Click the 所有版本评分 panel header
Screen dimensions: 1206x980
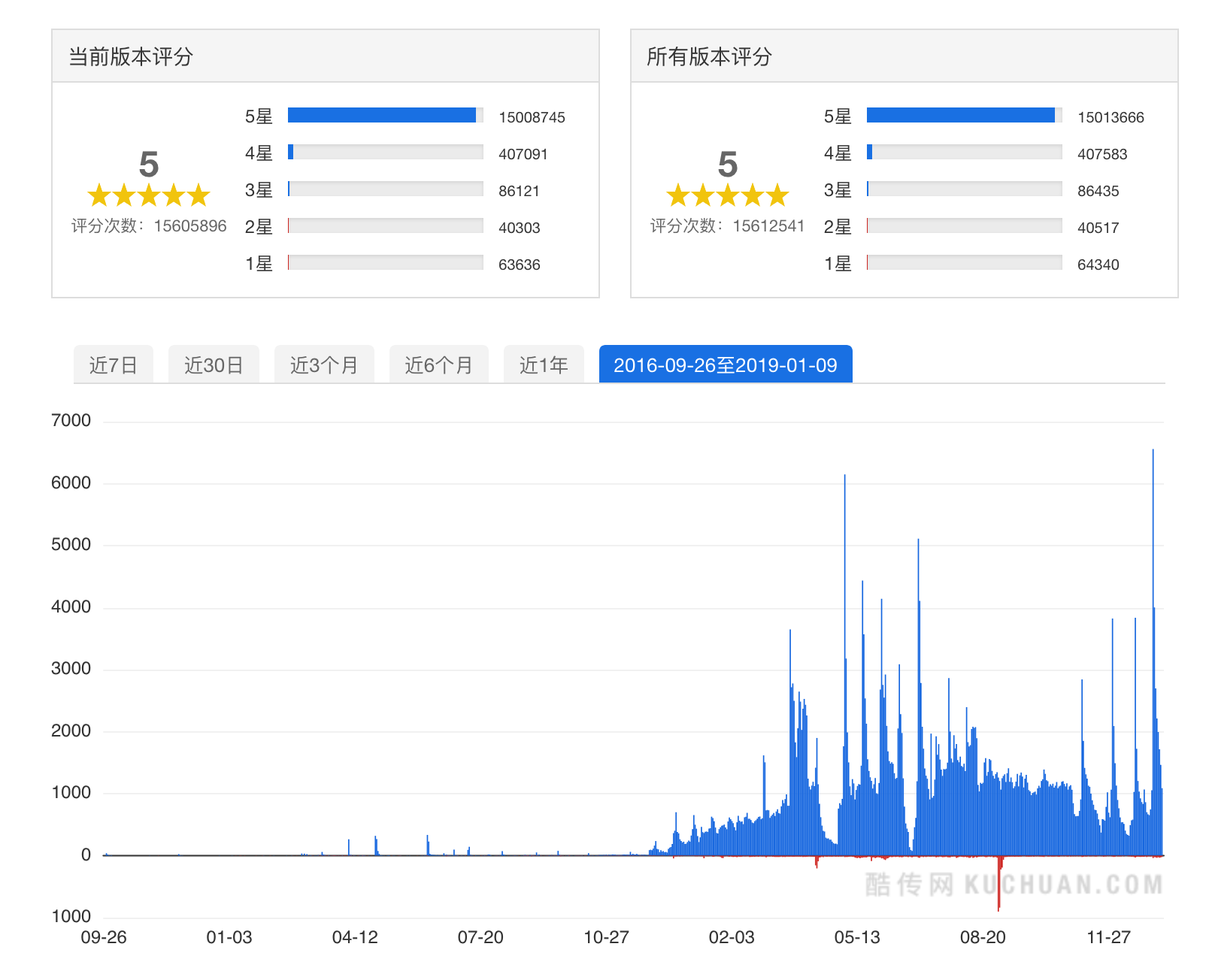pyautogui.click(x=904, y=56)
